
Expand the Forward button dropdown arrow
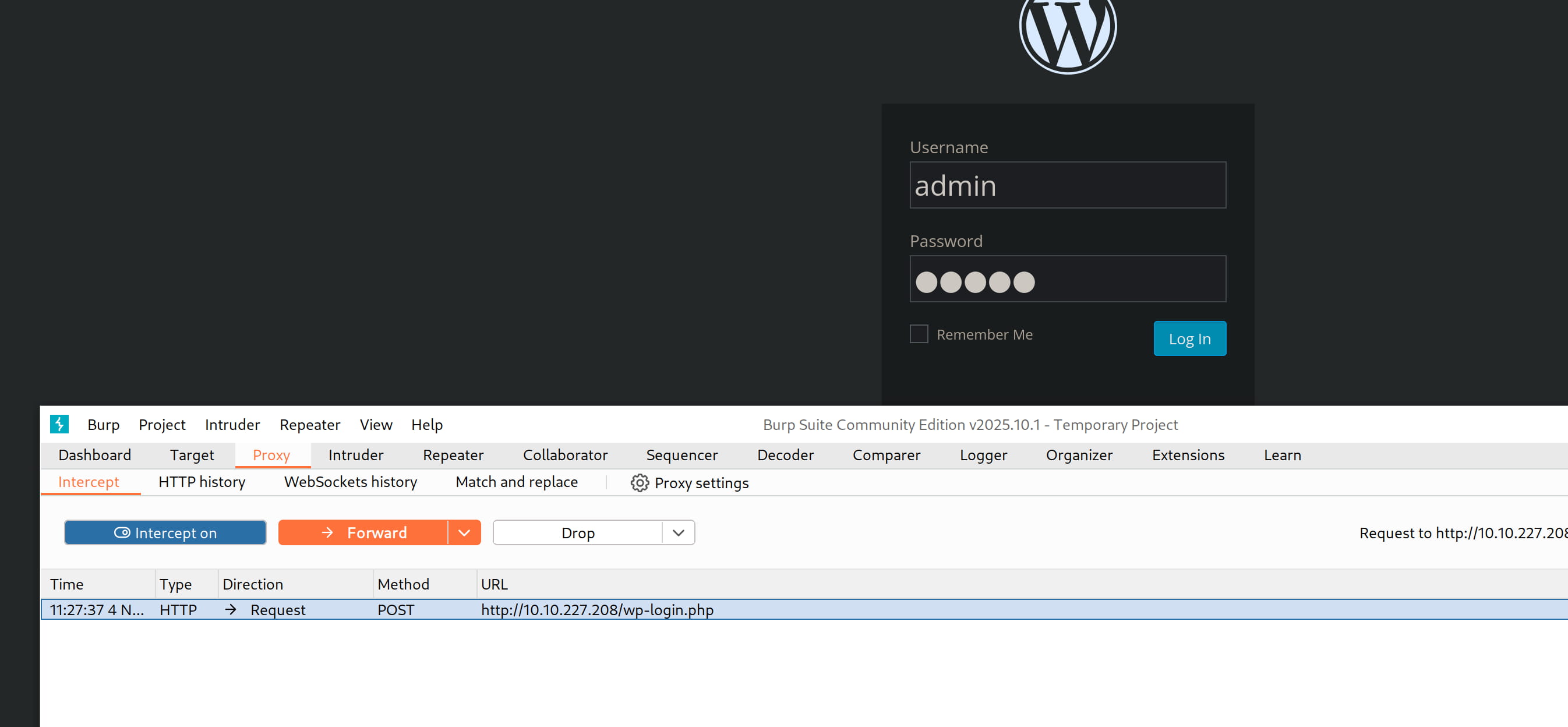(464, 533)
